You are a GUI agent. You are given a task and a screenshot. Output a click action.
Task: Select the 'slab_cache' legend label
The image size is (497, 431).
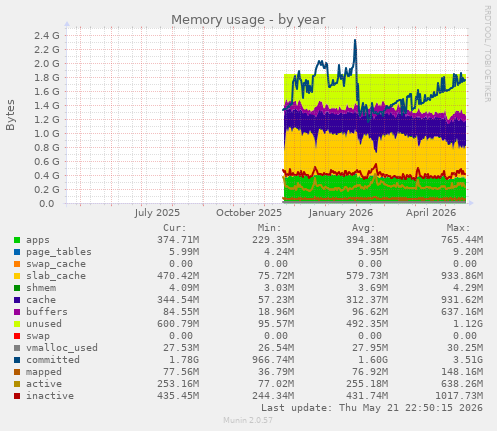pyautogui.click(x=56, y=276)
